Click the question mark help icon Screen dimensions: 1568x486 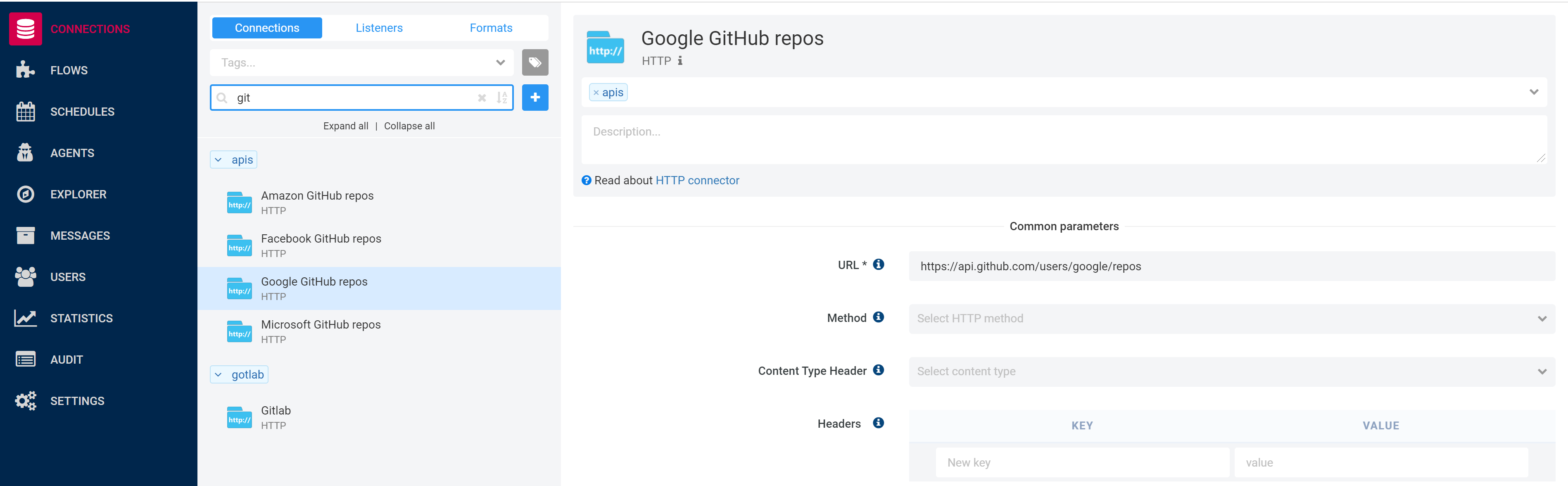click(586, 180)
